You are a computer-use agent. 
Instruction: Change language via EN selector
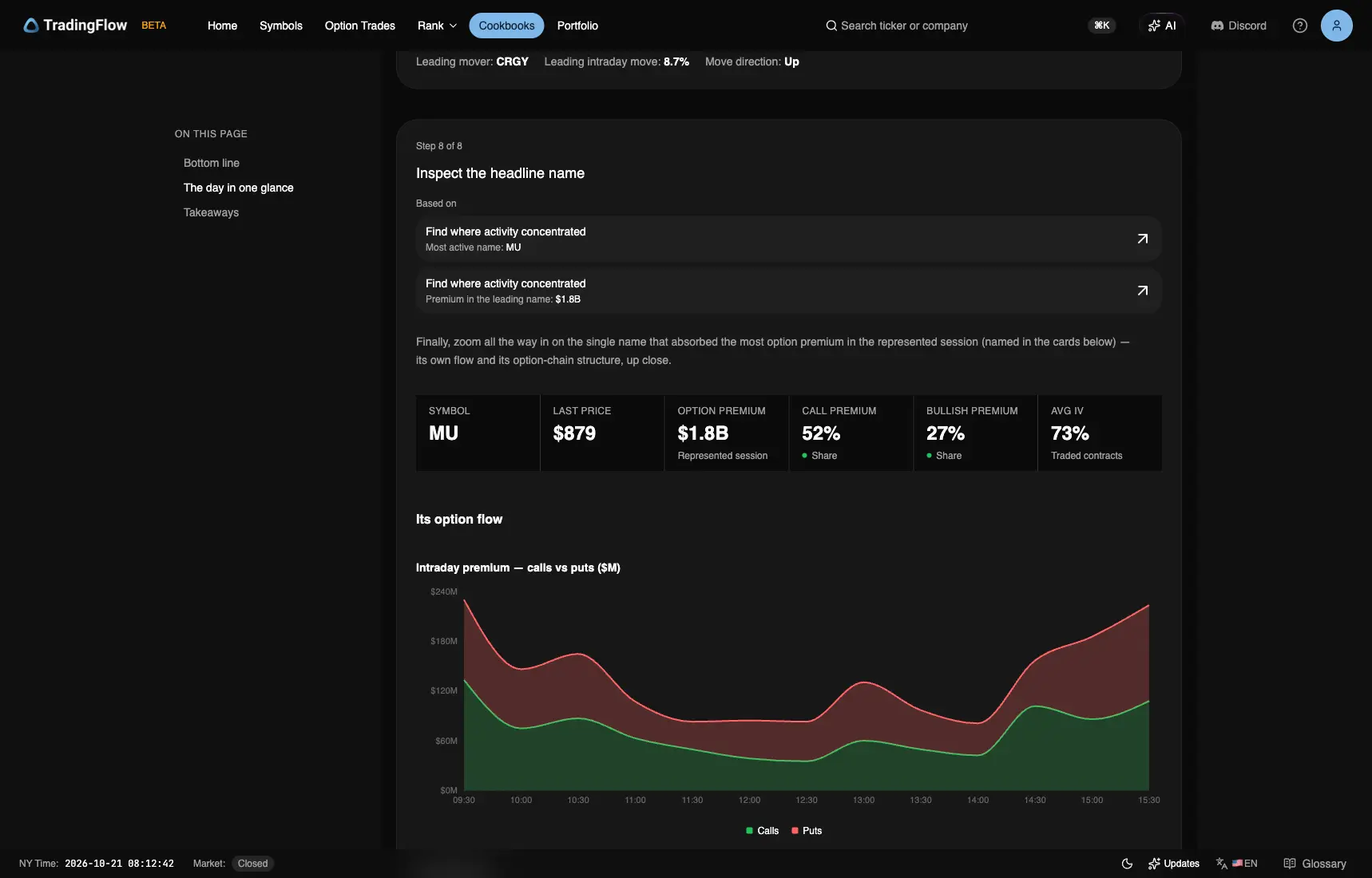click(x=1237, y=864)
